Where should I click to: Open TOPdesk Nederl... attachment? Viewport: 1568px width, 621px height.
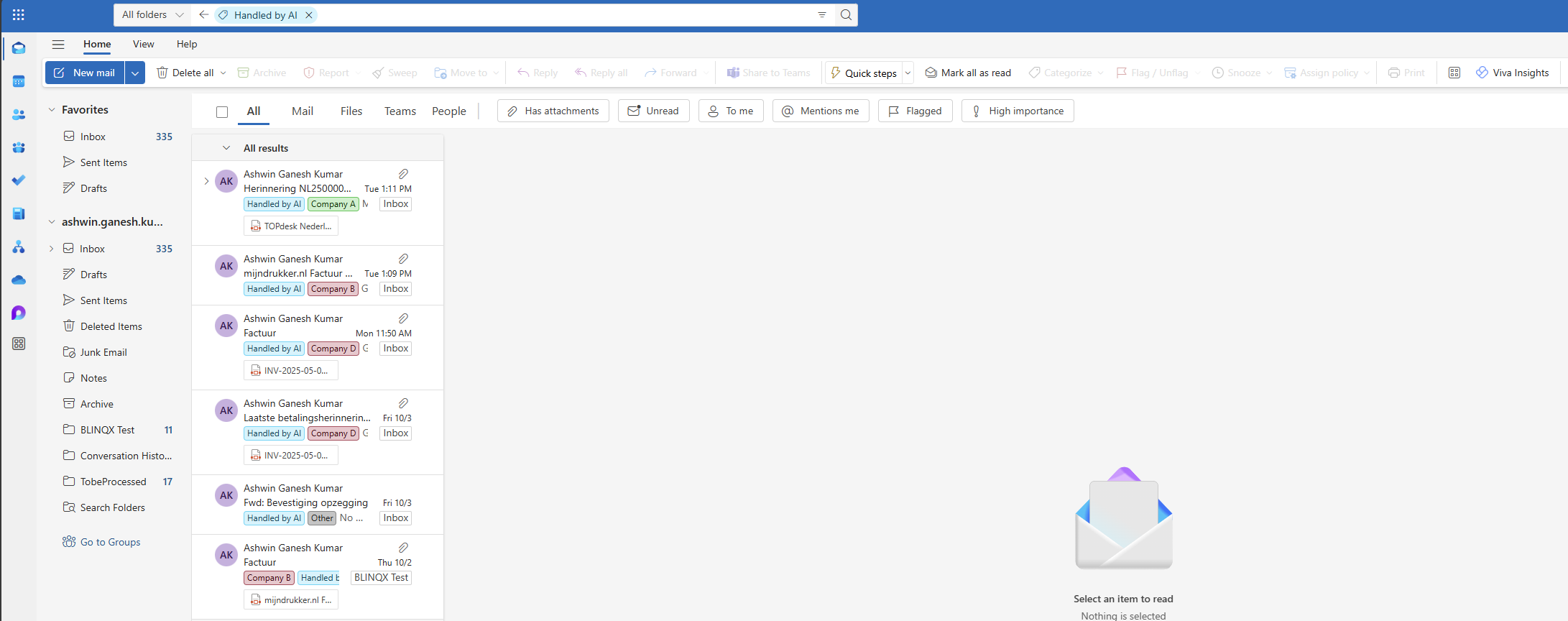(x=291, y=226)
